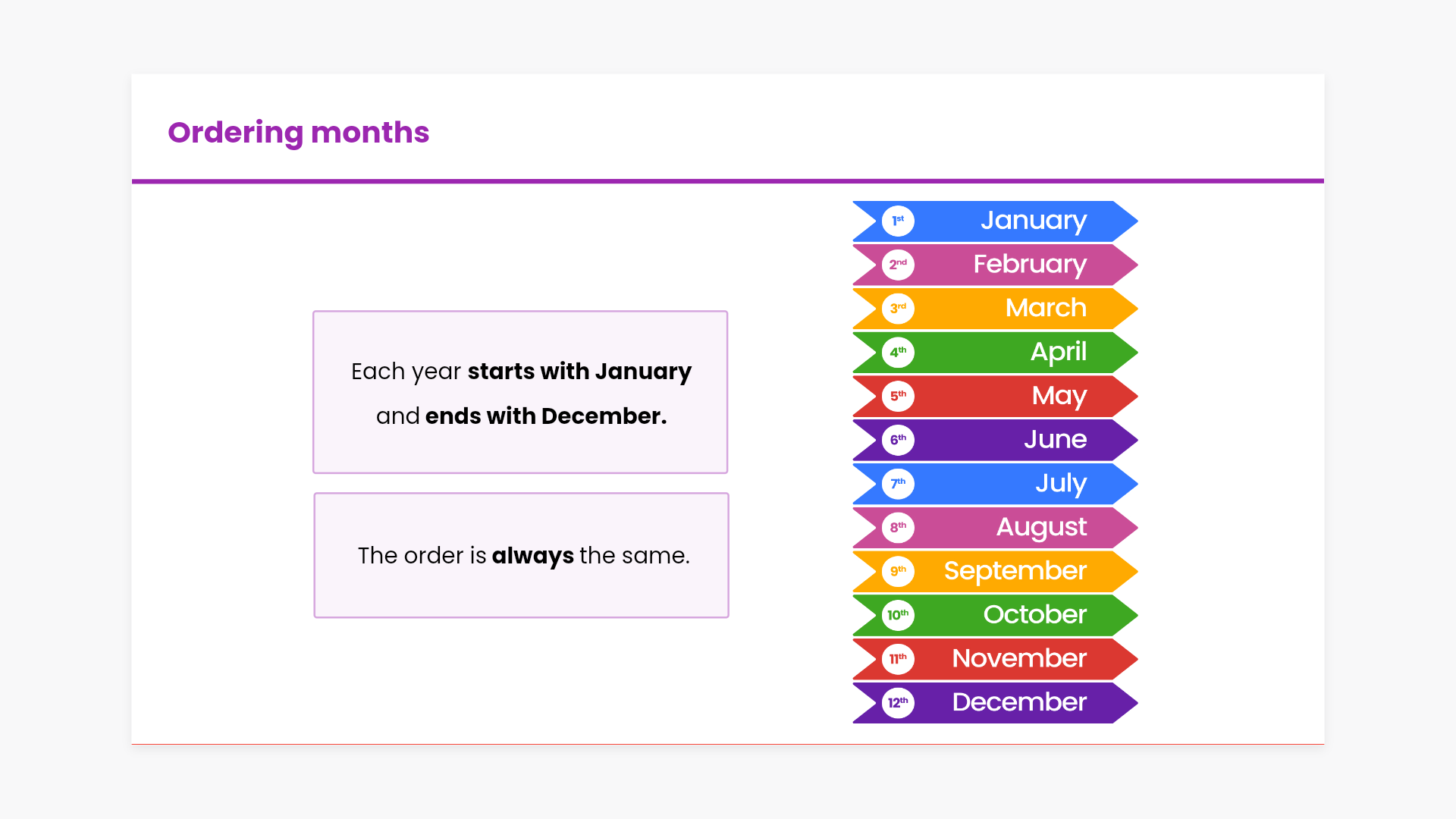The height and width of the screenshot is (819, 1456).
Task: Click the 7th ordinal badge beside July
Action: tap(898, 484)
